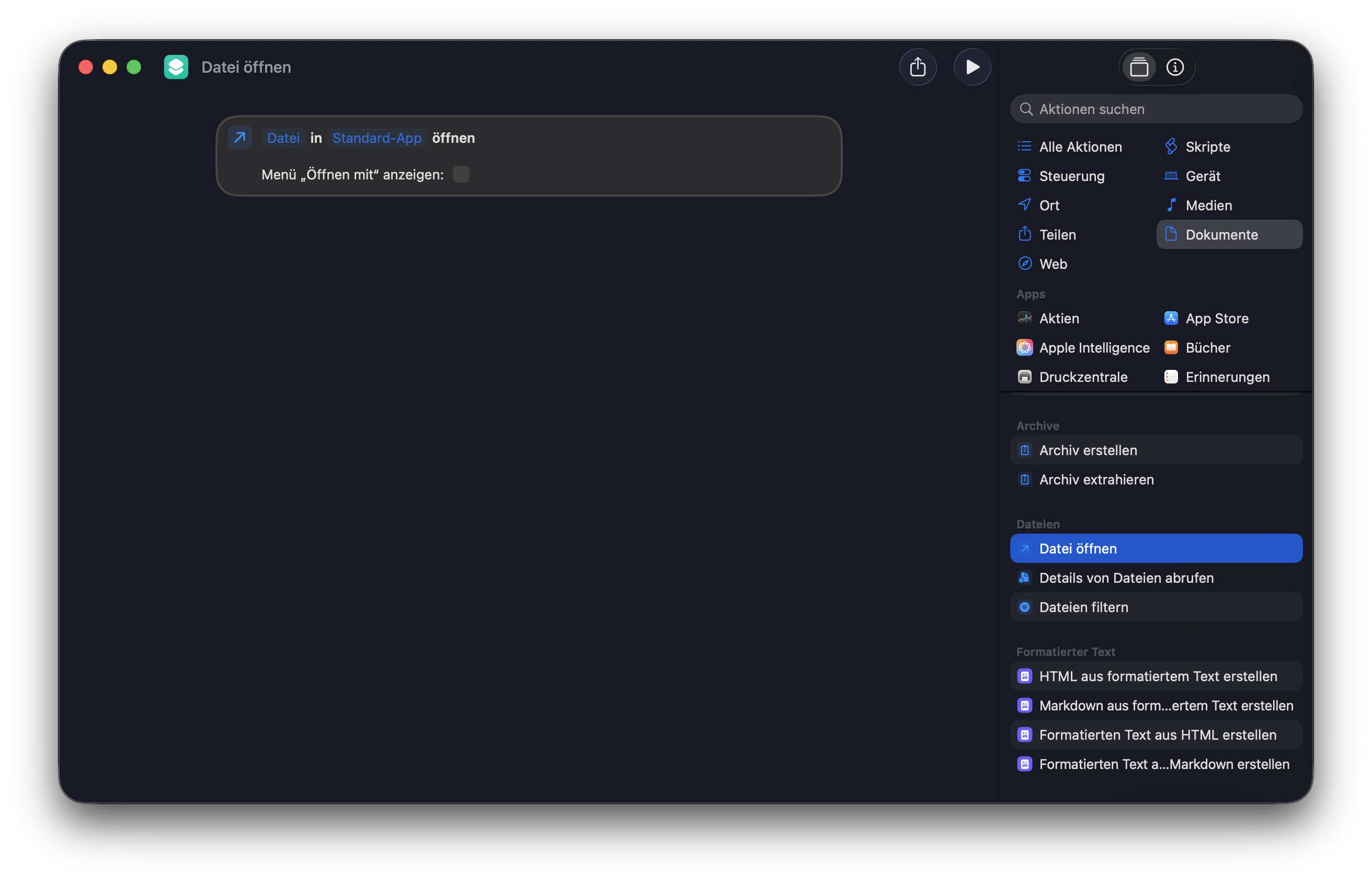
Task: Open the action library panel icon
Action: [x=1139, y=67]
